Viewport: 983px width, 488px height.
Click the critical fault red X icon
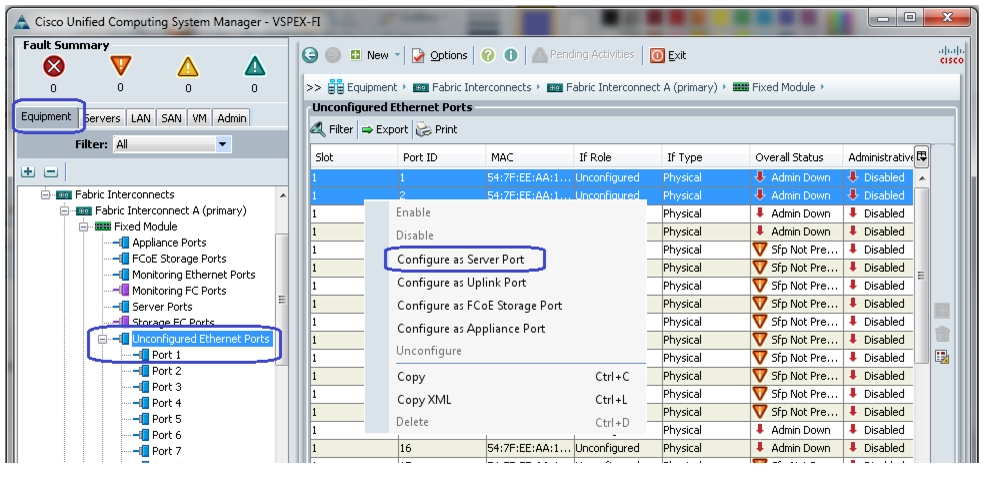pyautogui.click(x=54, y=66)
